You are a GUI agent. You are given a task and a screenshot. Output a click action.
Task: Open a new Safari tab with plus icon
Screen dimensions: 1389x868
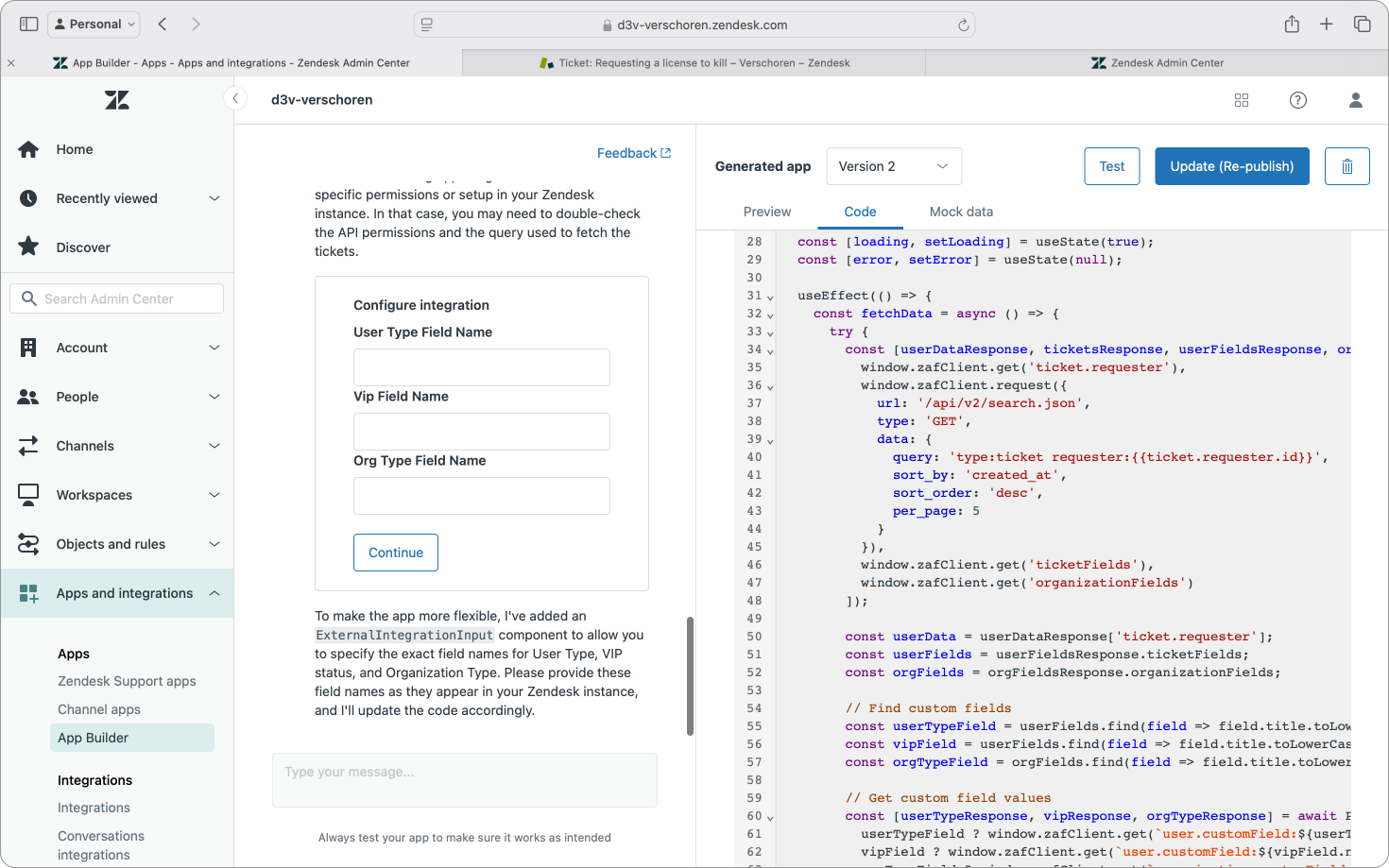[x=1327, y=25]
